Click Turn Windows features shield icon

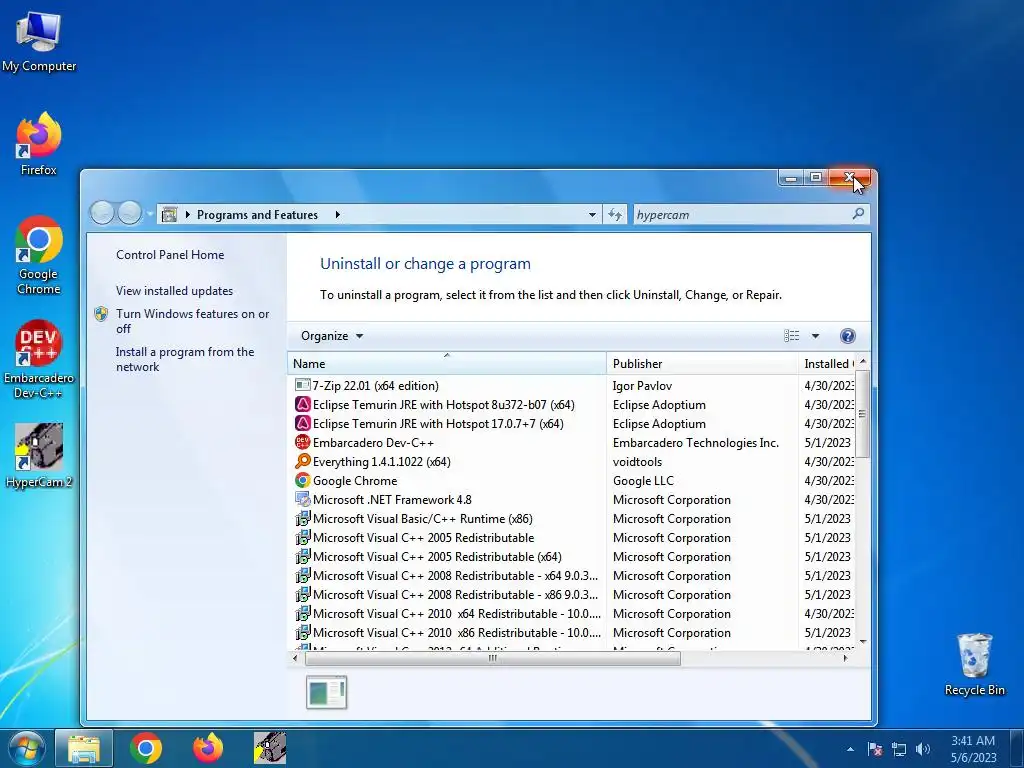point(101,314)
